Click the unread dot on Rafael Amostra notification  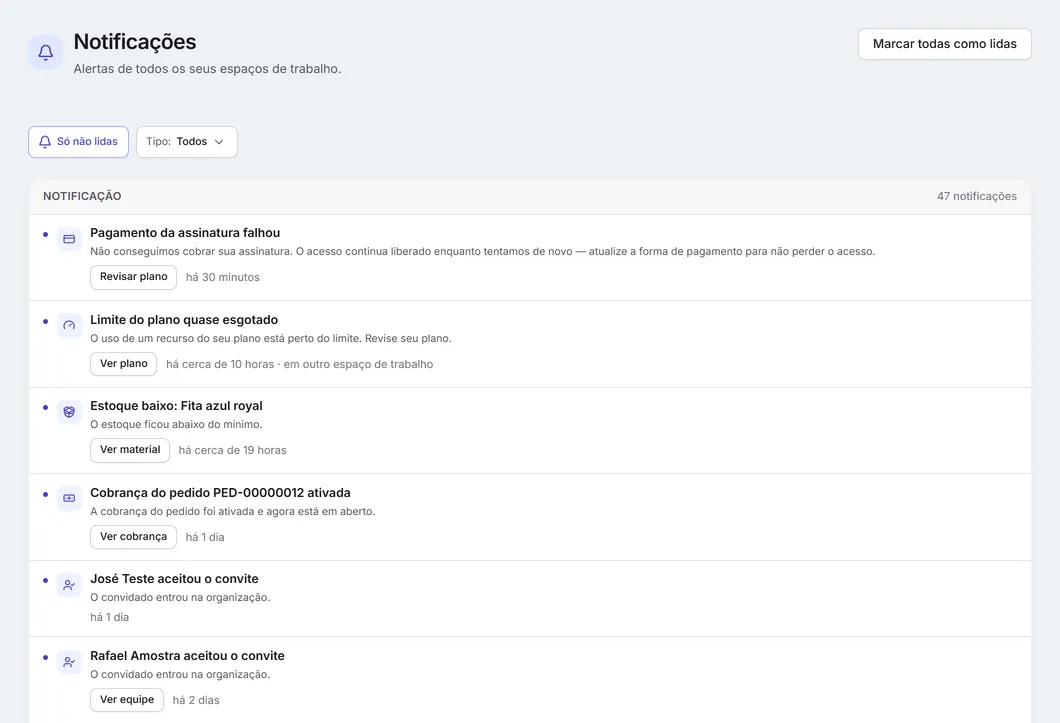(x=45, y=657)
